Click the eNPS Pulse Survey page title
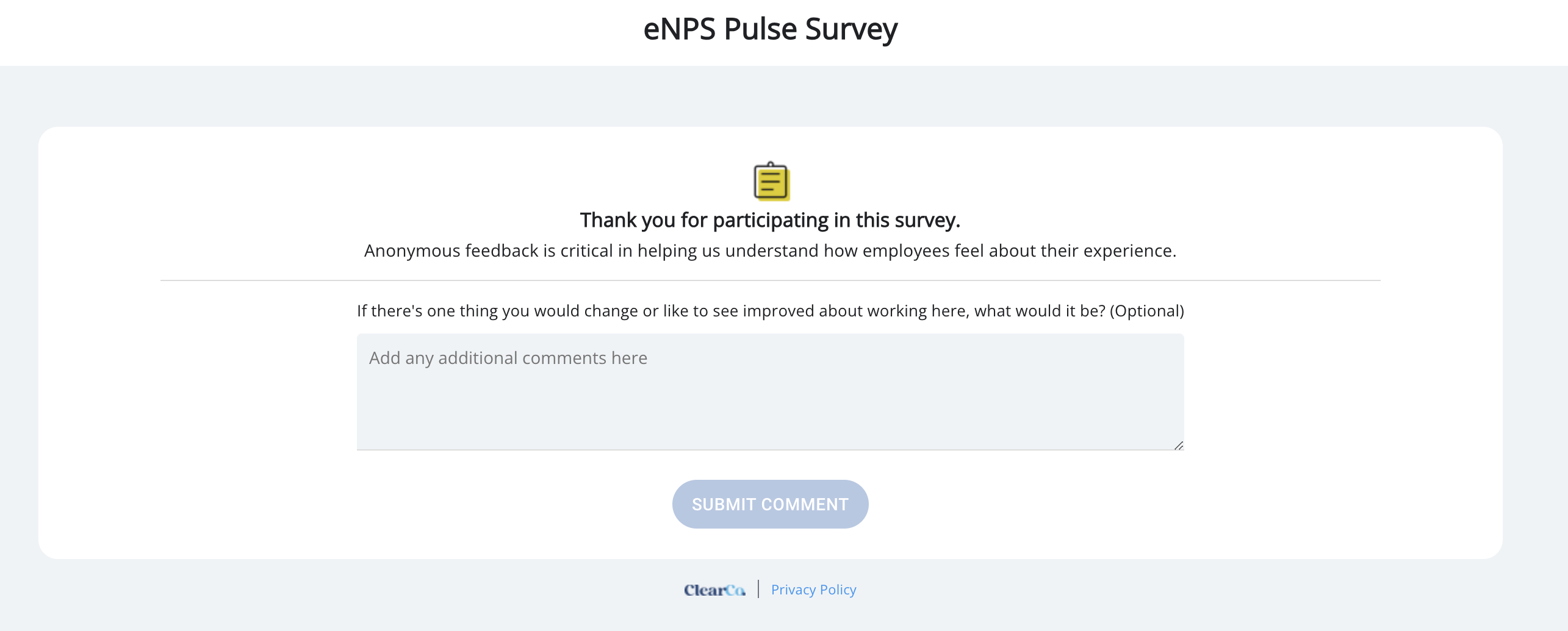The image size is (1568, 631). [770, 29]
